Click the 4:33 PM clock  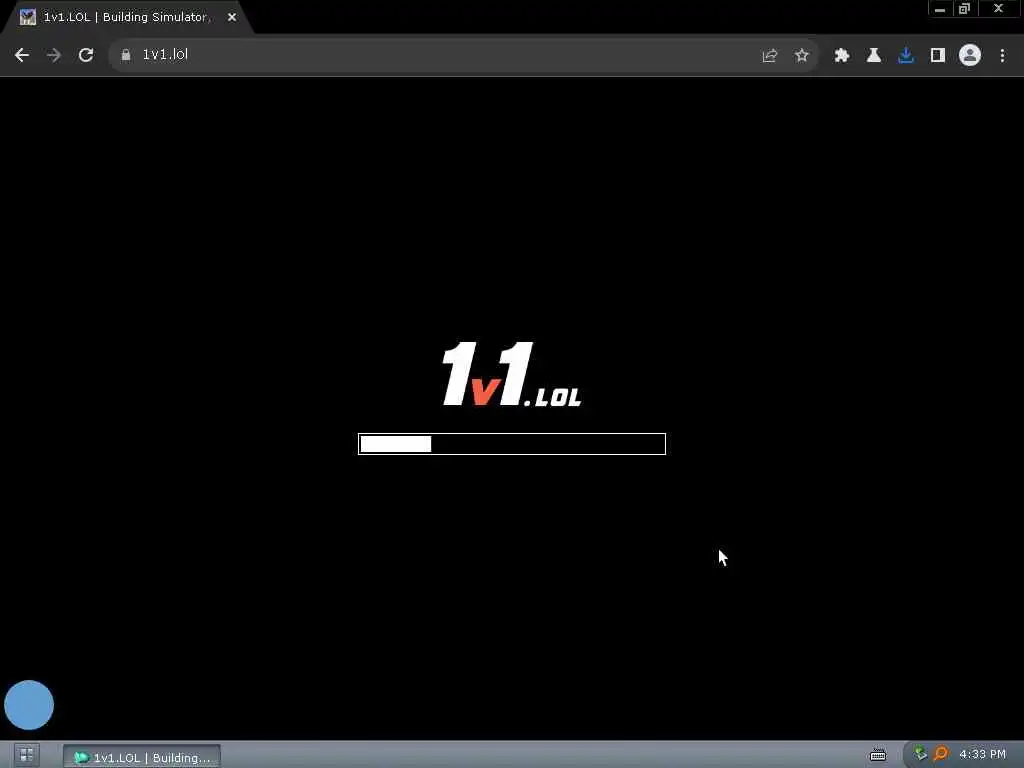(x=982, y=754)
